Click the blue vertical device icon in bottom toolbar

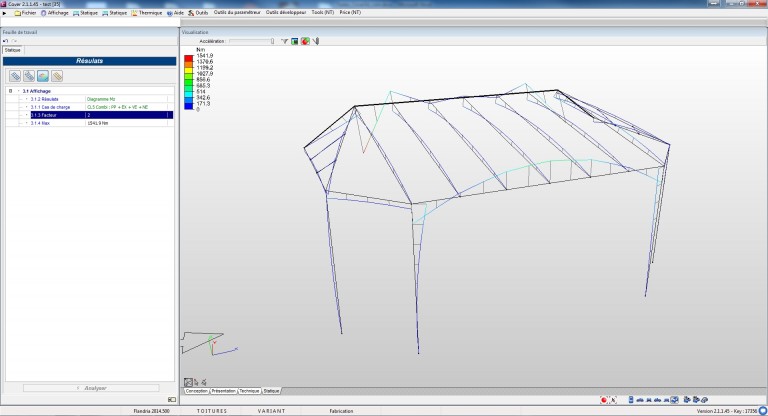click(x=631, y=400)
